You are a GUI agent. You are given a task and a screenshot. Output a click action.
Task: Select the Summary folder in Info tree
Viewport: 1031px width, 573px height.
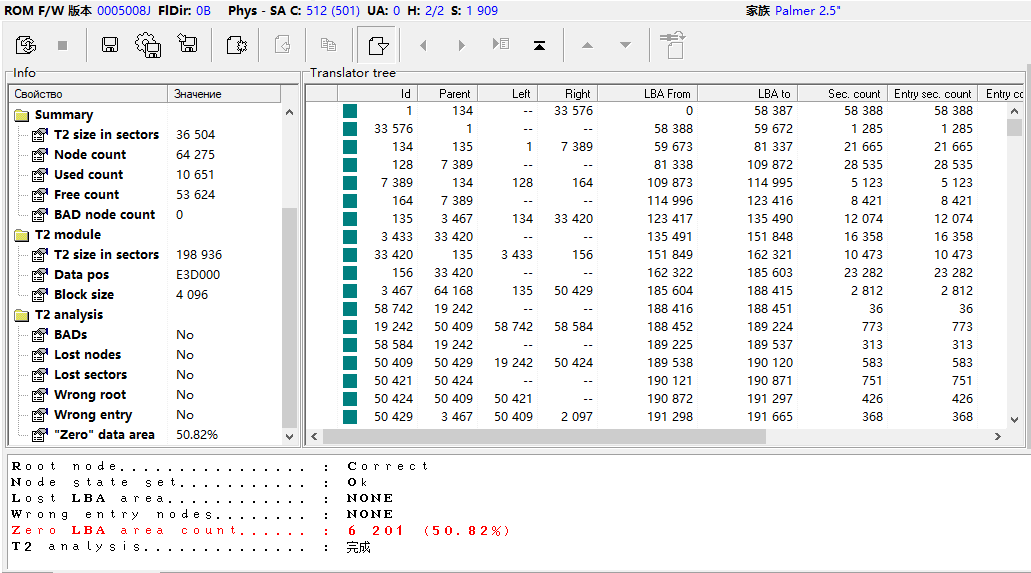click(63, 114)
